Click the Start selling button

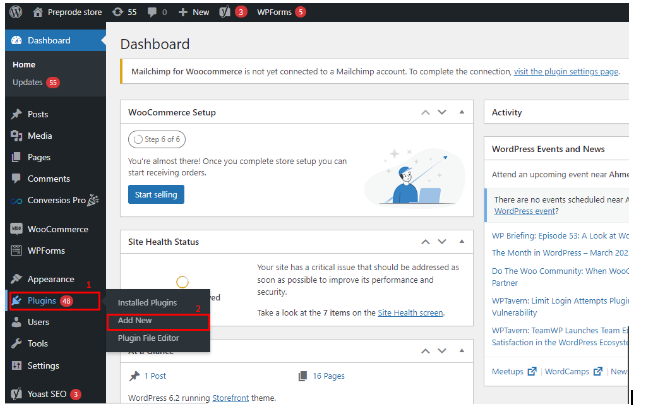[x=156, y=194]
